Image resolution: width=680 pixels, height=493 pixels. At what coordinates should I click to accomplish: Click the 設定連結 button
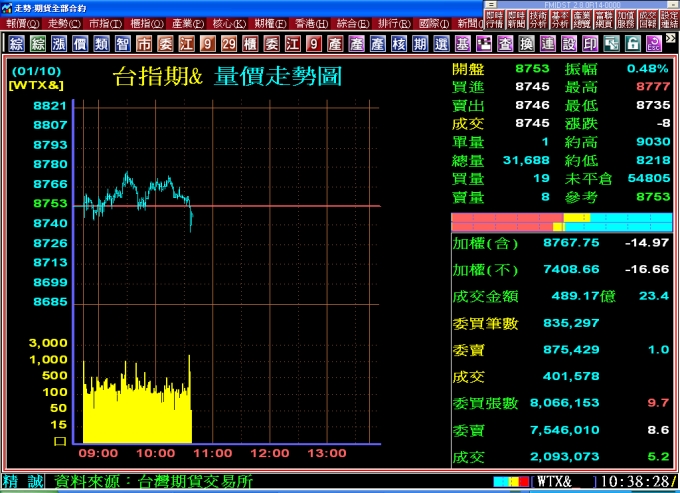pyautogui.click(x=669, y=20)
